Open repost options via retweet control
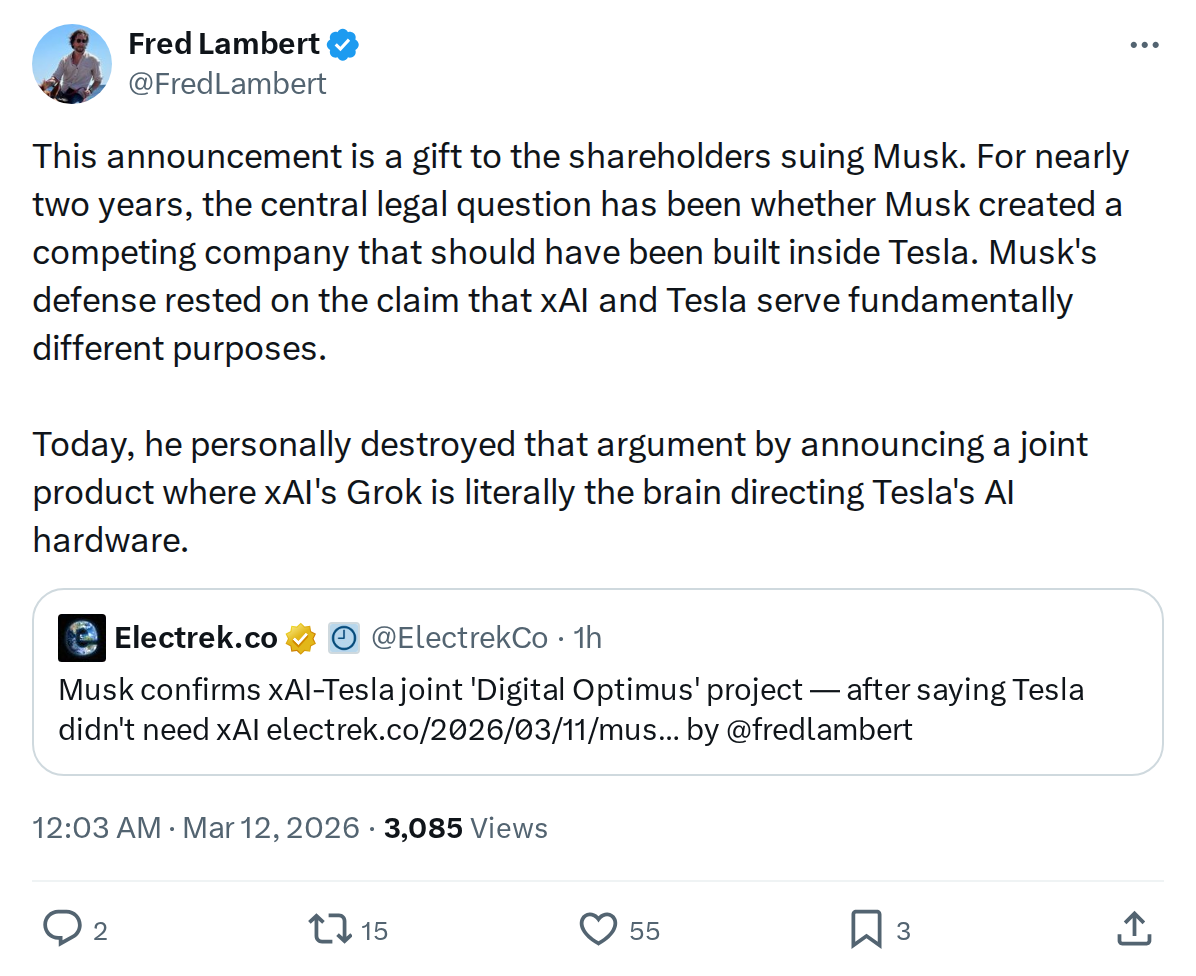Image resolution: width=1196 pixels, height=976 pixels. (x=330, y=929)
